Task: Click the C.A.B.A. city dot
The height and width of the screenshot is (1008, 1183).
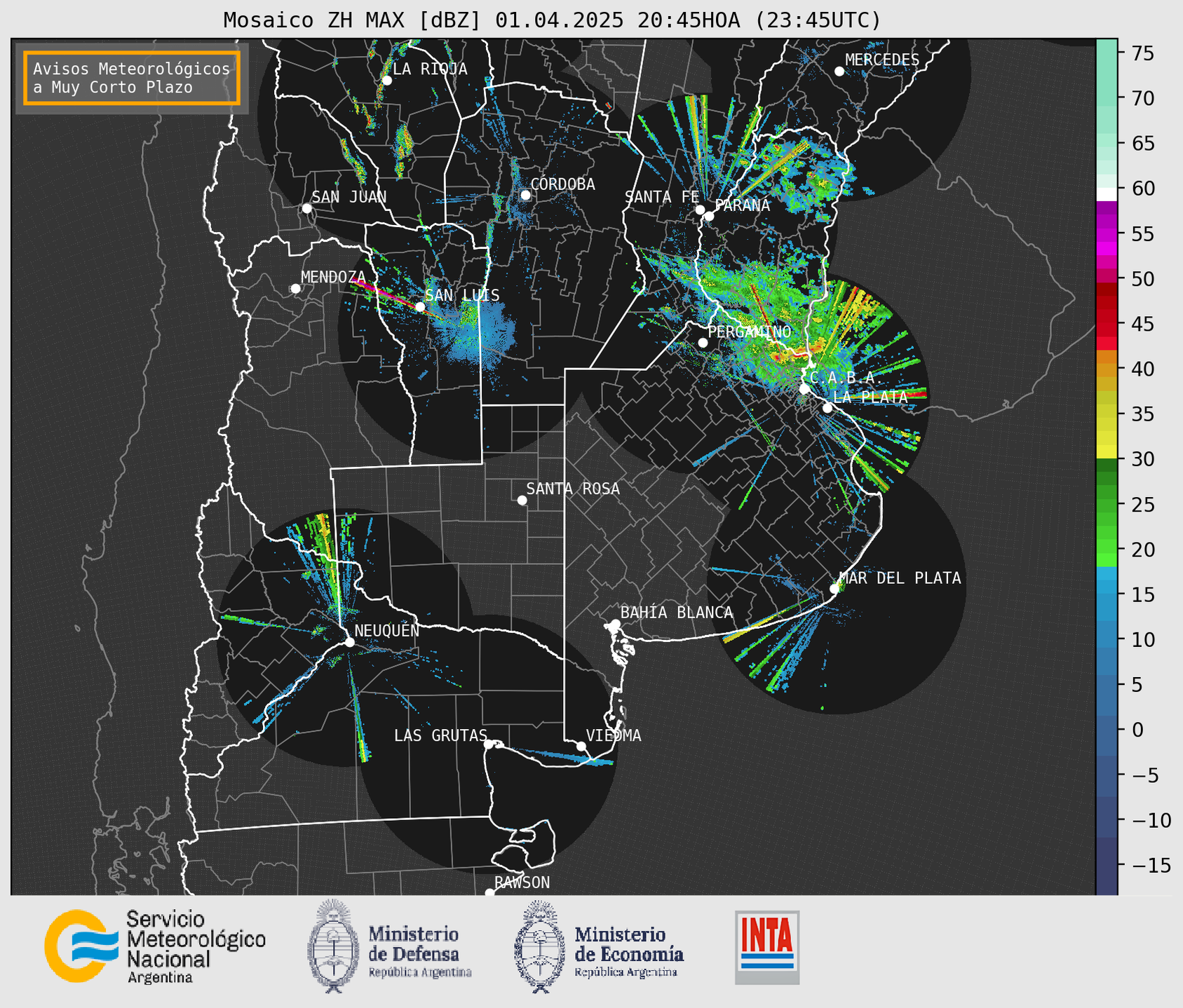Action: [805, 389]
